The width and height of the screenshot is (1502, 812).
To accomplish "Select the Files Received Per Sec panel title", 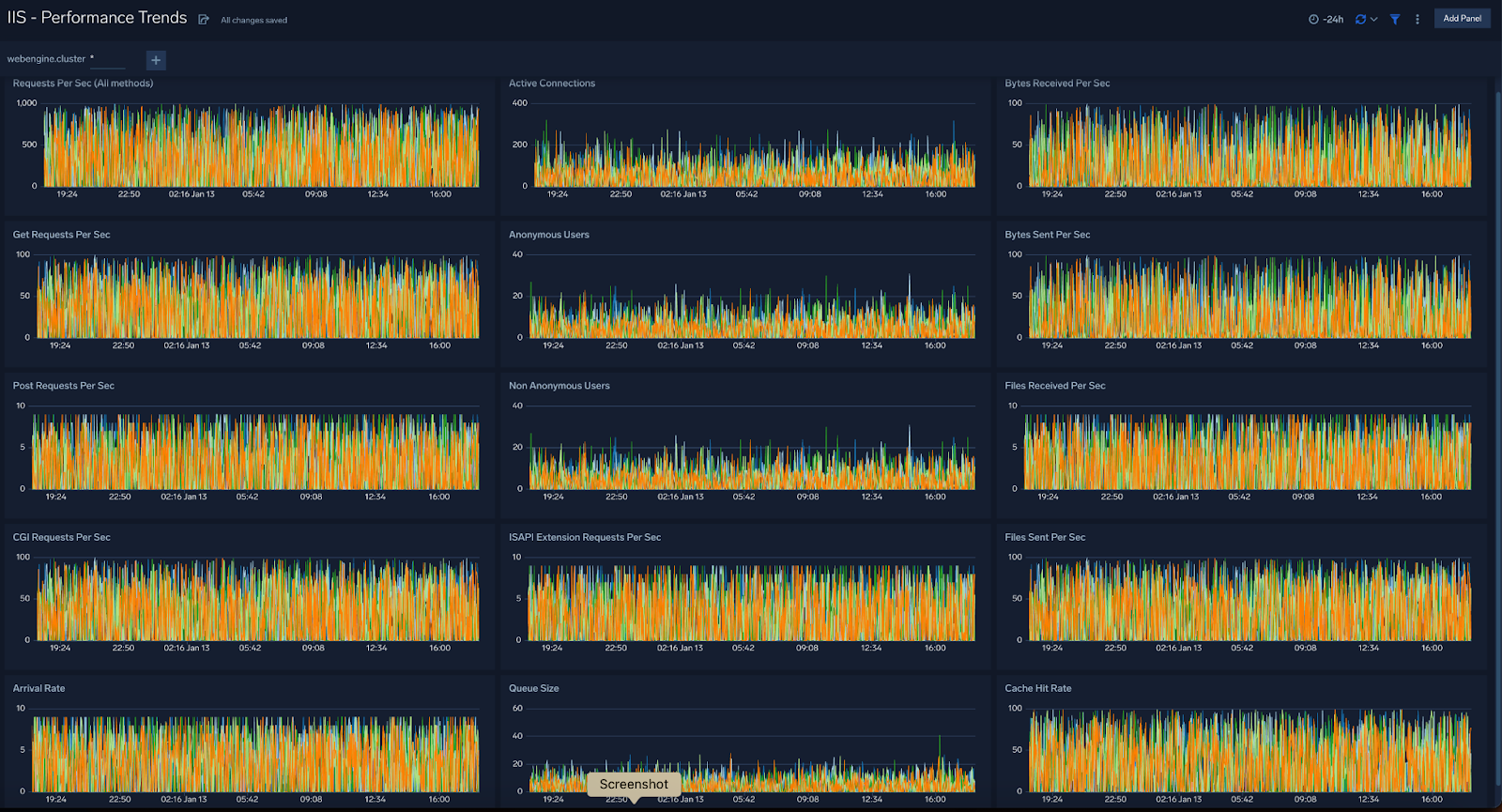I will coord(1055,386).
